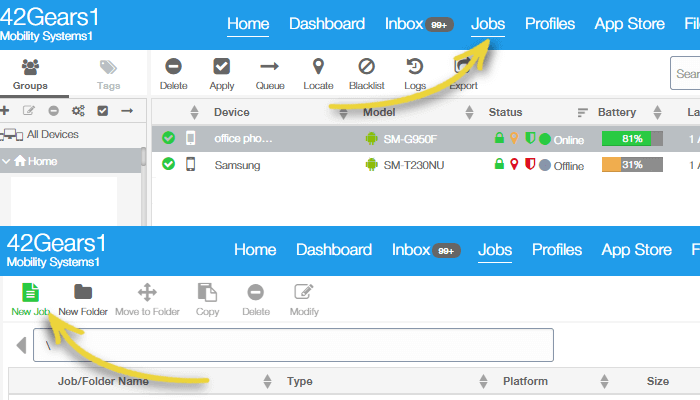Click New Job button
The width and height of the screenshot is (700, 400).
coord(30,300)
